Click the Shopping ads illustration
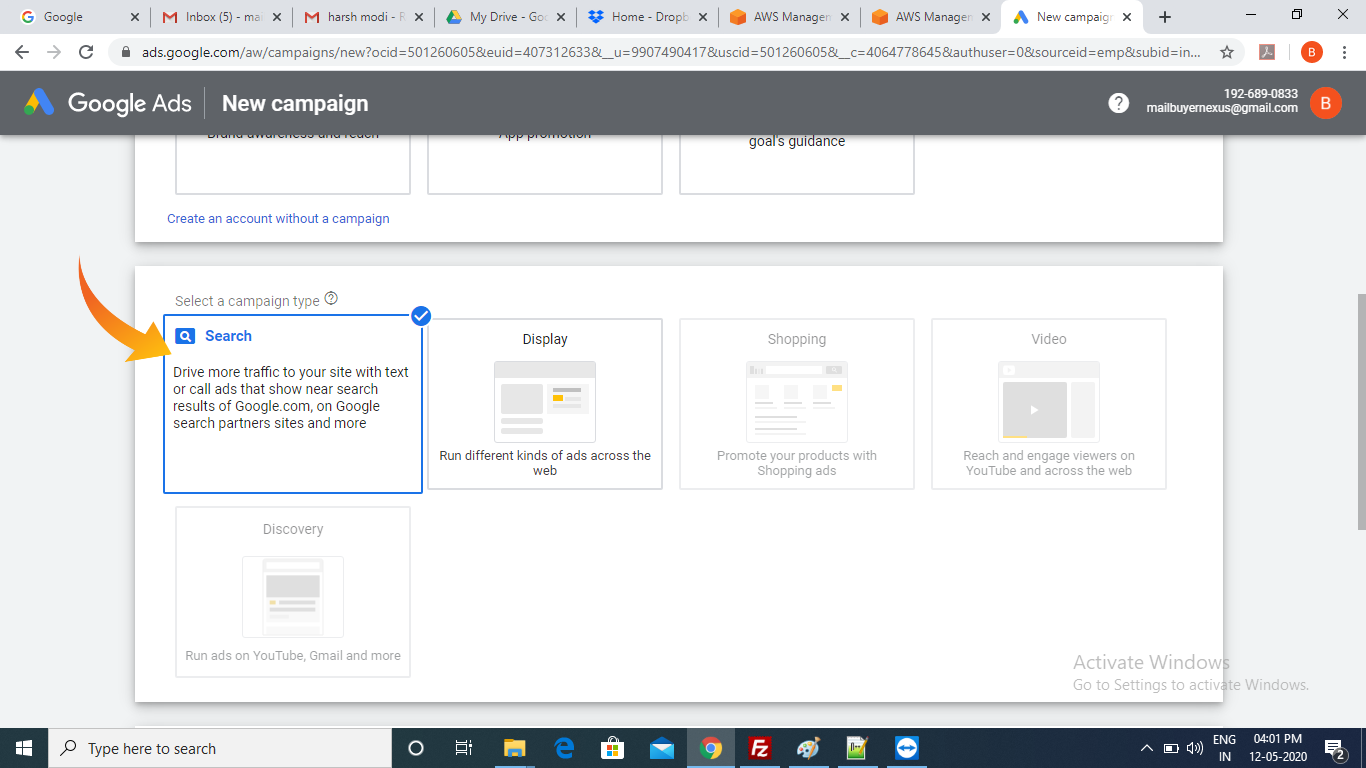1366x768 pixels. click(x=797, y=402)
